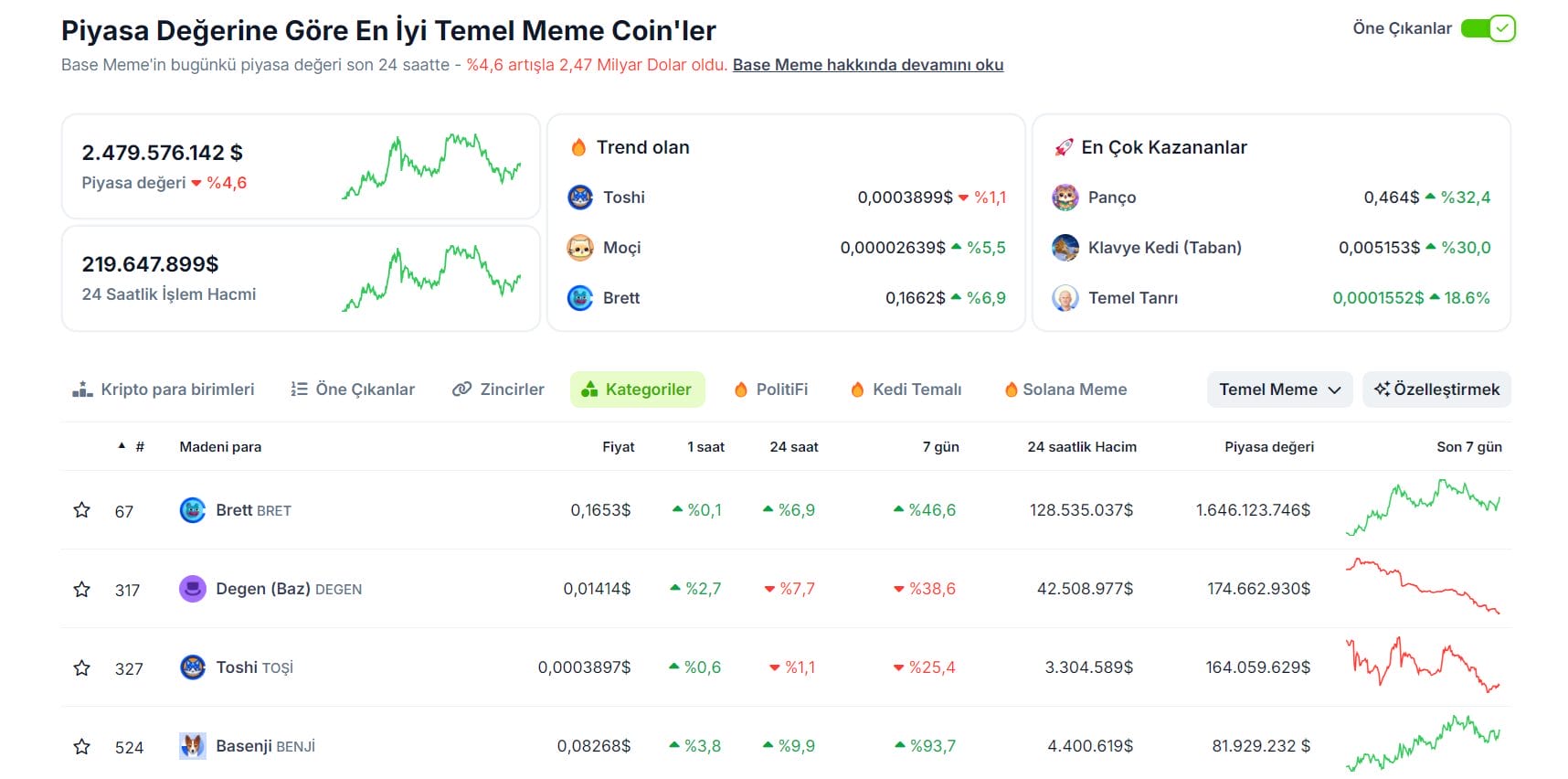1568x779 pixels.
Task: Open the Temel Meme dropdown
Action: point(1278,389)
